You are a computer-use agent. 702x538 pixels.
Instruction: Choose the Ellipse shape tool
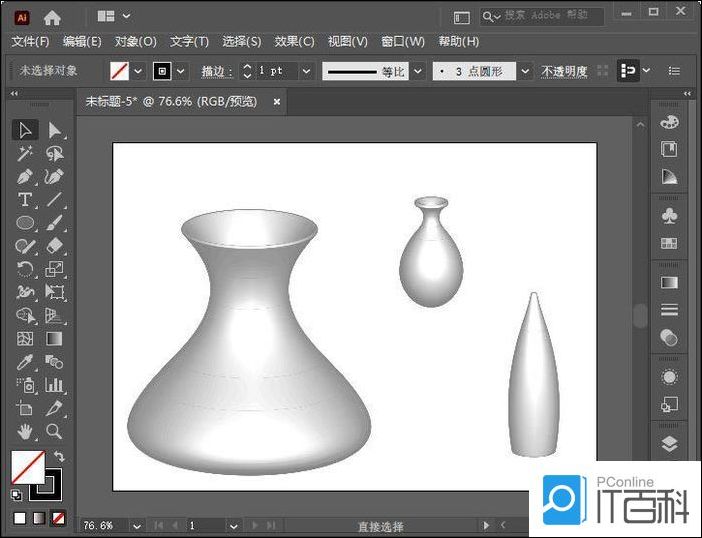click(25, 222)
